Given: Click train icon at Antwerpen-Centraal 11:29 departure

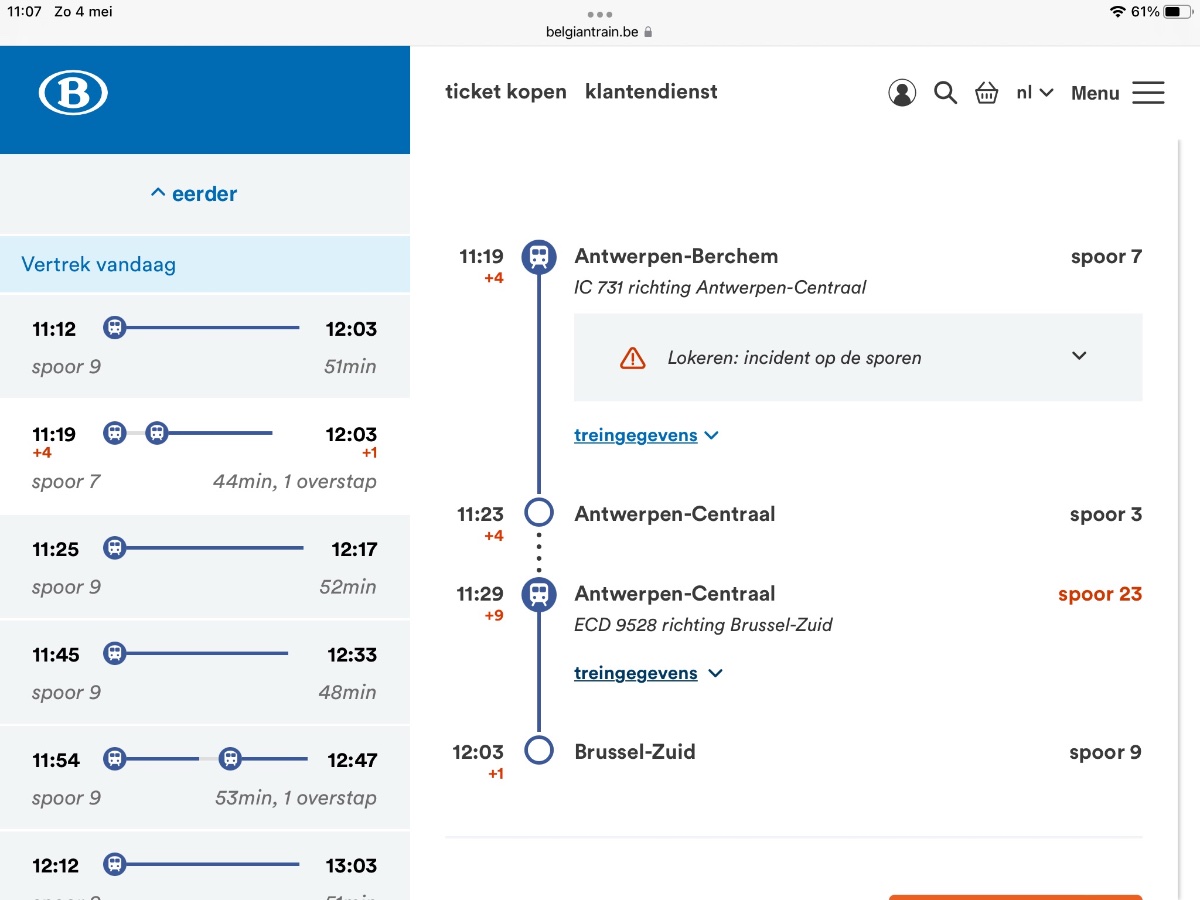Looking at the screenshot, I should pyautogui.click(x=539, y=594).
